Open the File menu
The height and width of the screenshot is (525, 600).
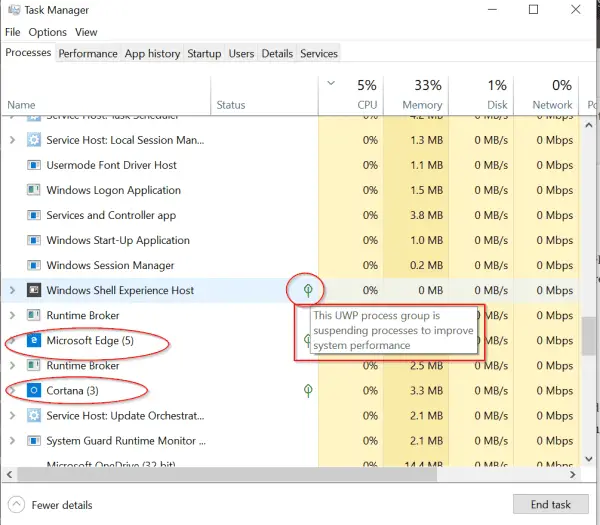point(13,32)
